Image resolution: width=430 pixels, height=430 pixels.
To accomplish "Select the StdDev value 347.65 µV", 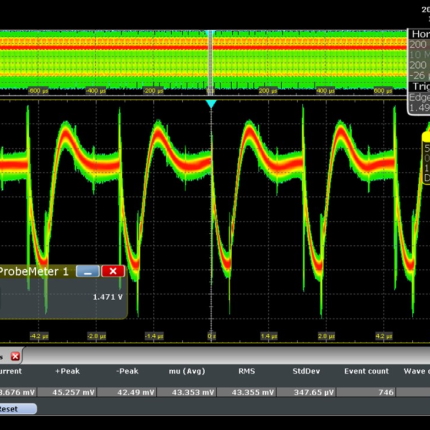I will click(306, 392).
